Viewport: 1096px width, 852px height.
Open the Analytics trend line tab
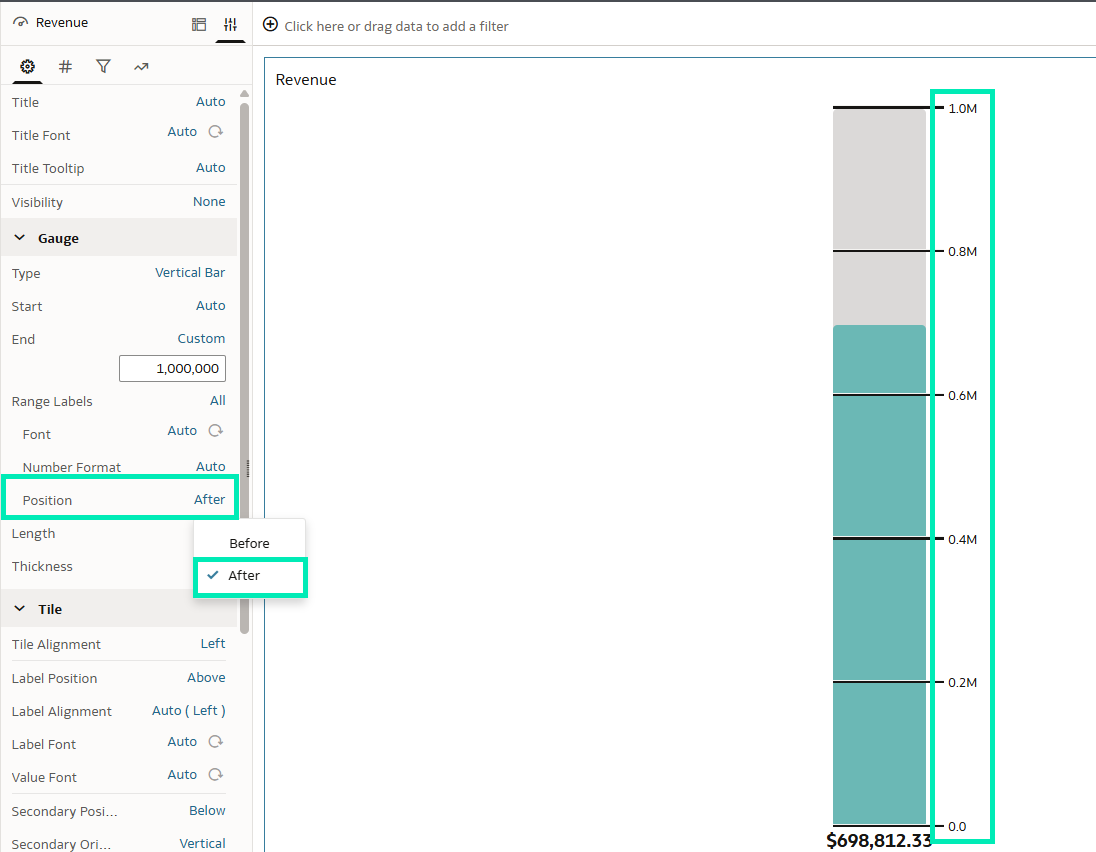[141, 67]
